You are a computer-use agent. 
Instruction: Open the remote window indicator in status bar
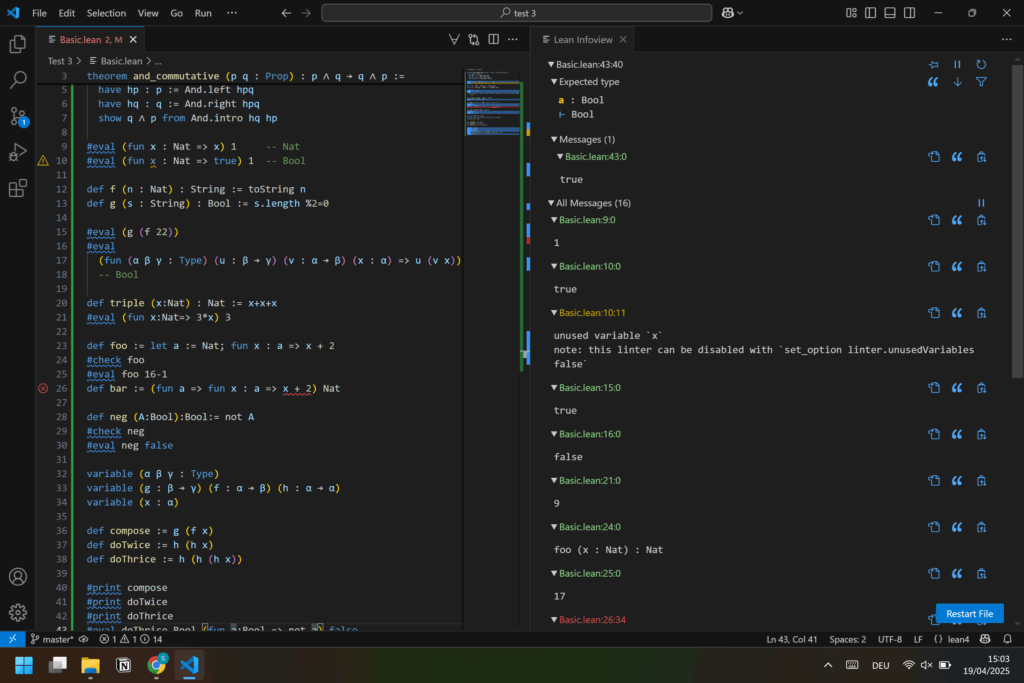pyautogui.click(x=12, y=639)
